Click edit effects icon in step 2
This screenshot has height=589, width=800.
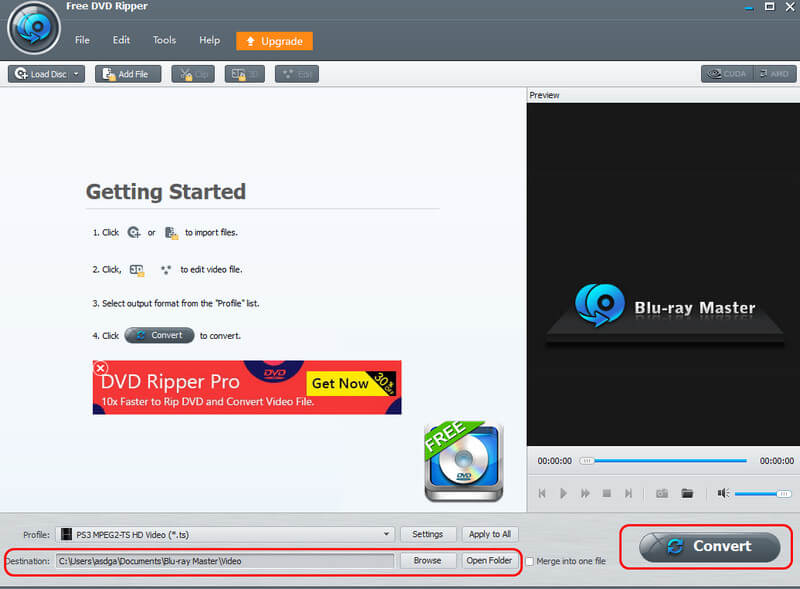[166, 269]
